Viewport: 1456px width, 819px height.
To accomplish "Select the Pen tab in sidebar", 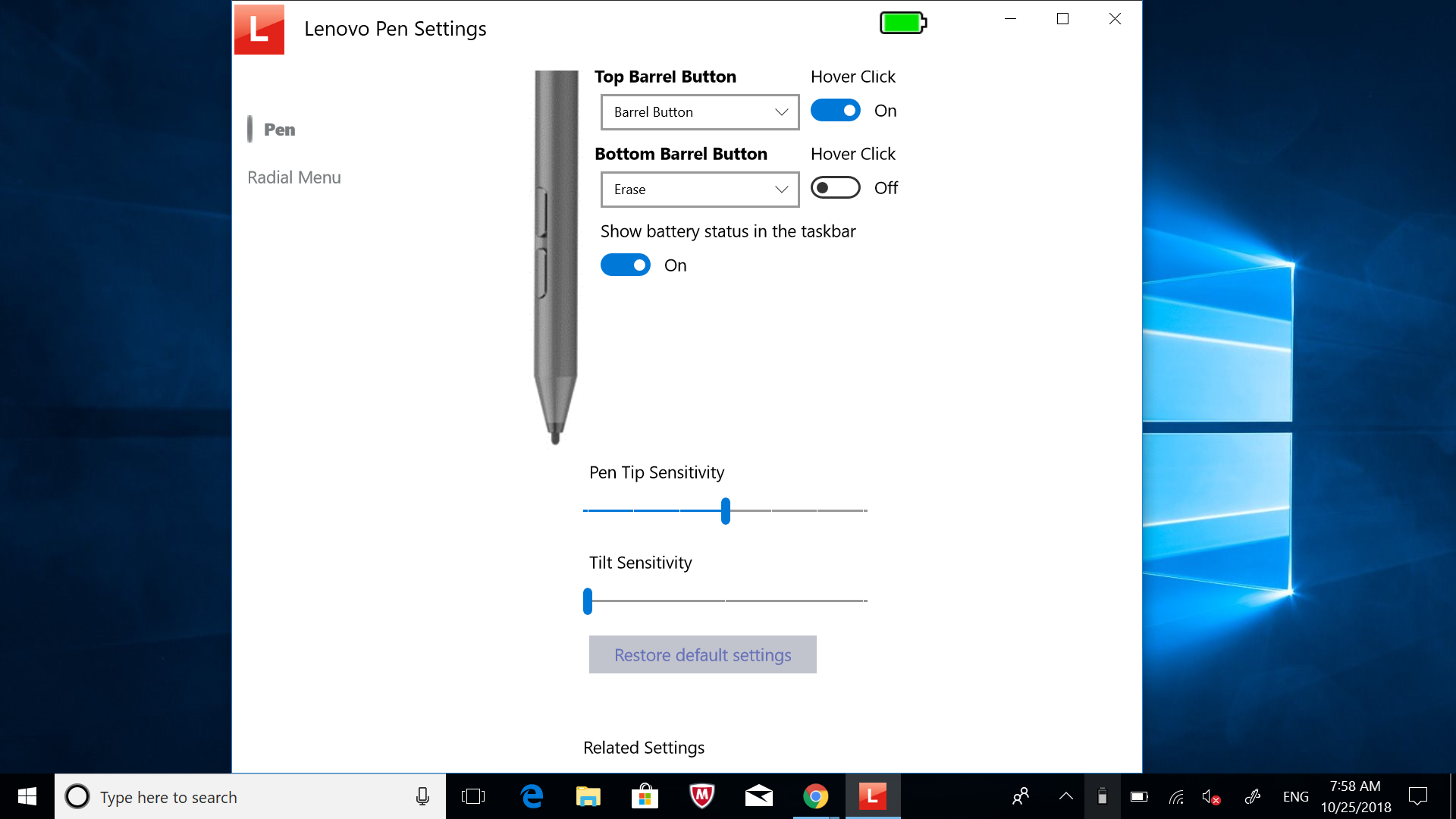I will tap(280, 130).
